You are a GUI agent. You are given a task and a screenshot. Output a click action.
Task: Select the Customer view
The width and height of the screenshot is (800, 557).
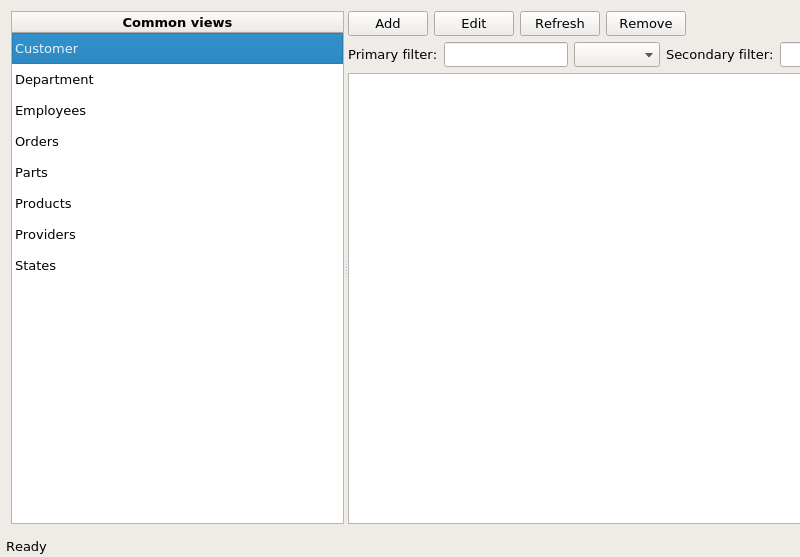tap(177, 48)
